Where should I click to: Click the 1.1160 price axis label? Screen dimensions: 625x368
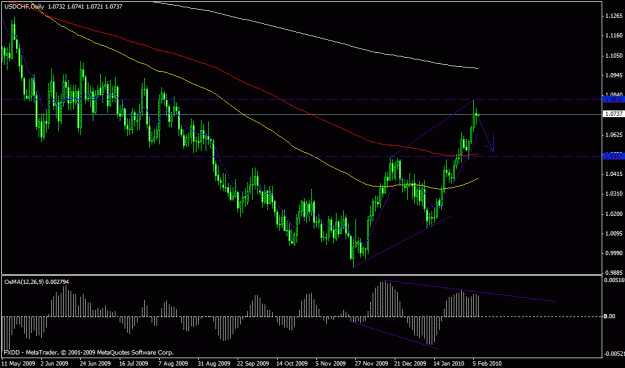coord(614,36)
